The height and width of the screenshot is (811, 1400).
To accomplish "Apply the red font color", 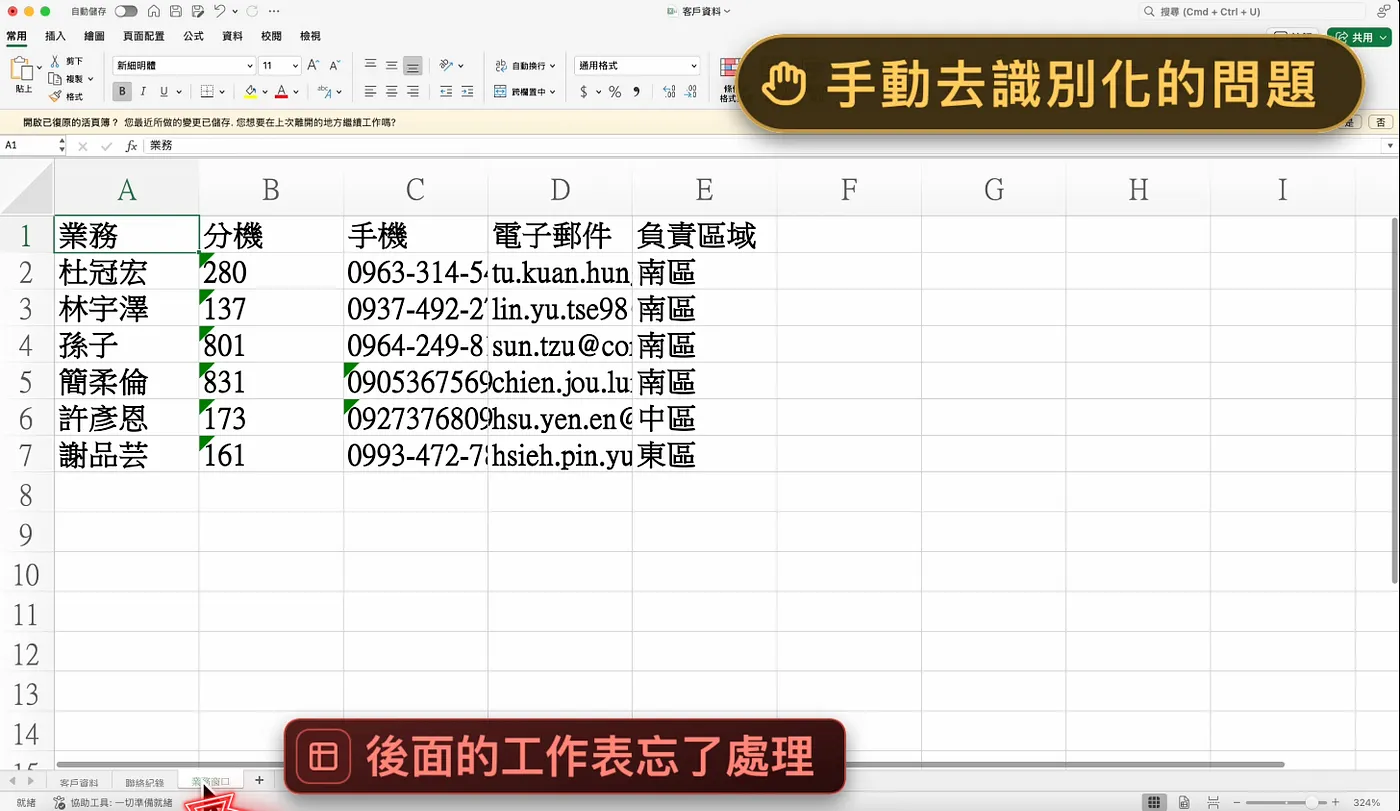I will 282,92.
